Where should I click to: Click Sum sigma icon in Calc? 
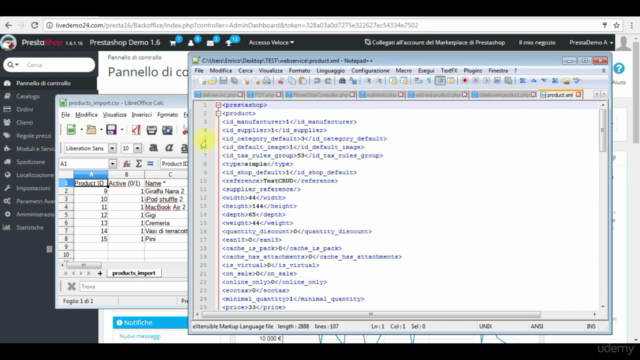point(139,164)
